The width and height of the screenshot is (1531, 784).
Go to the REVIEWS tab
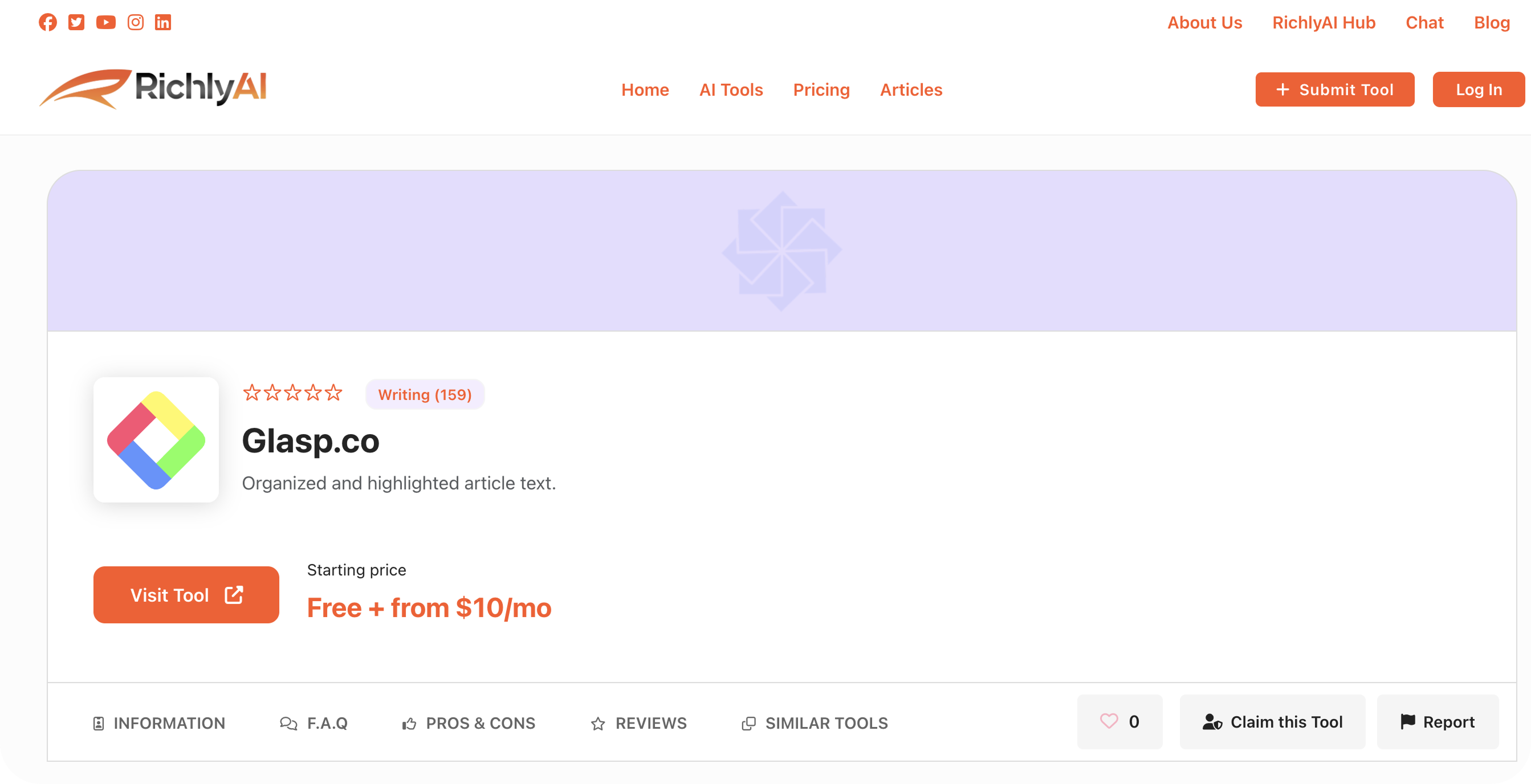pos(639,723)
